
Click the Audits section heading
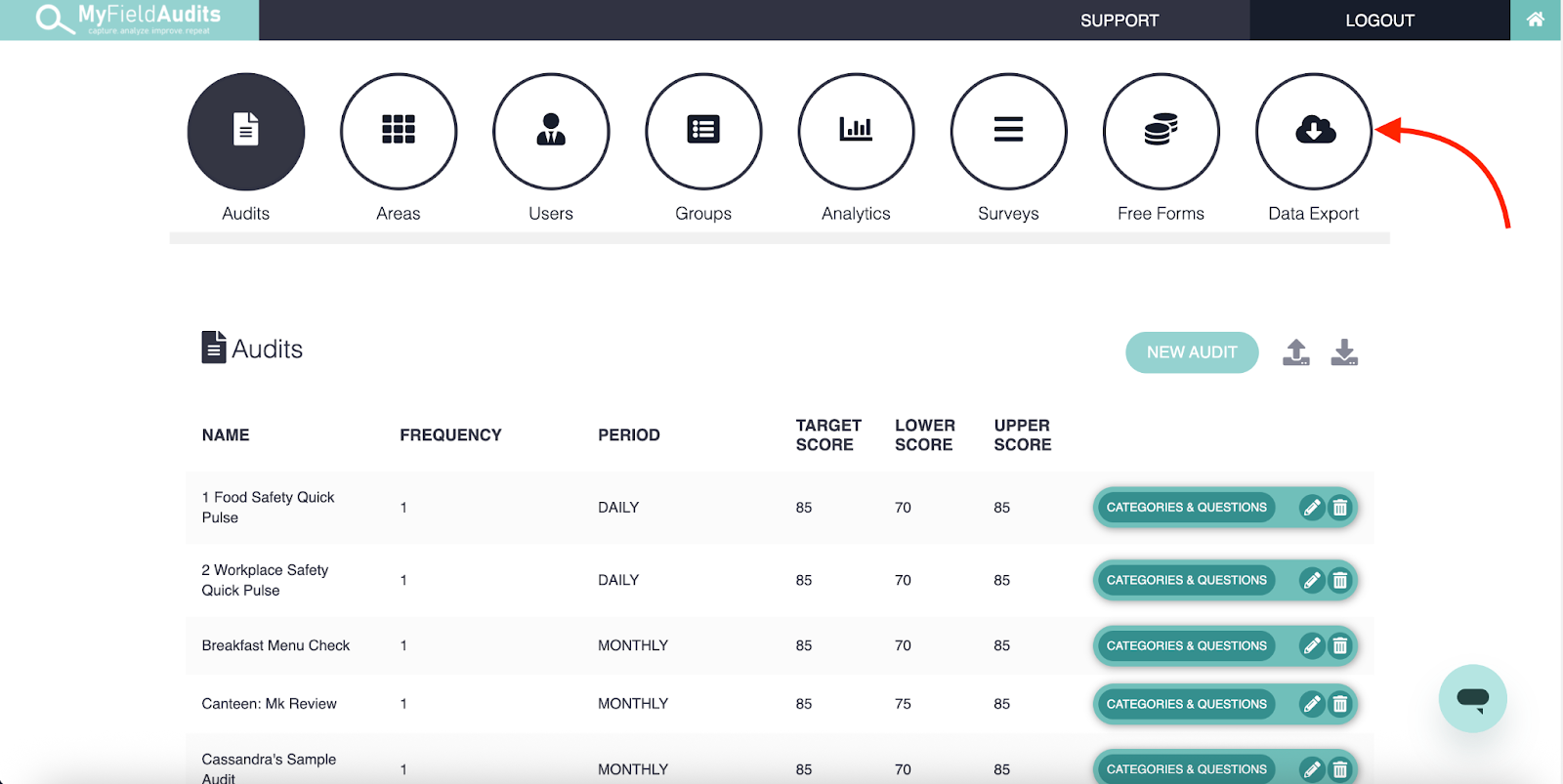(252, 349)
